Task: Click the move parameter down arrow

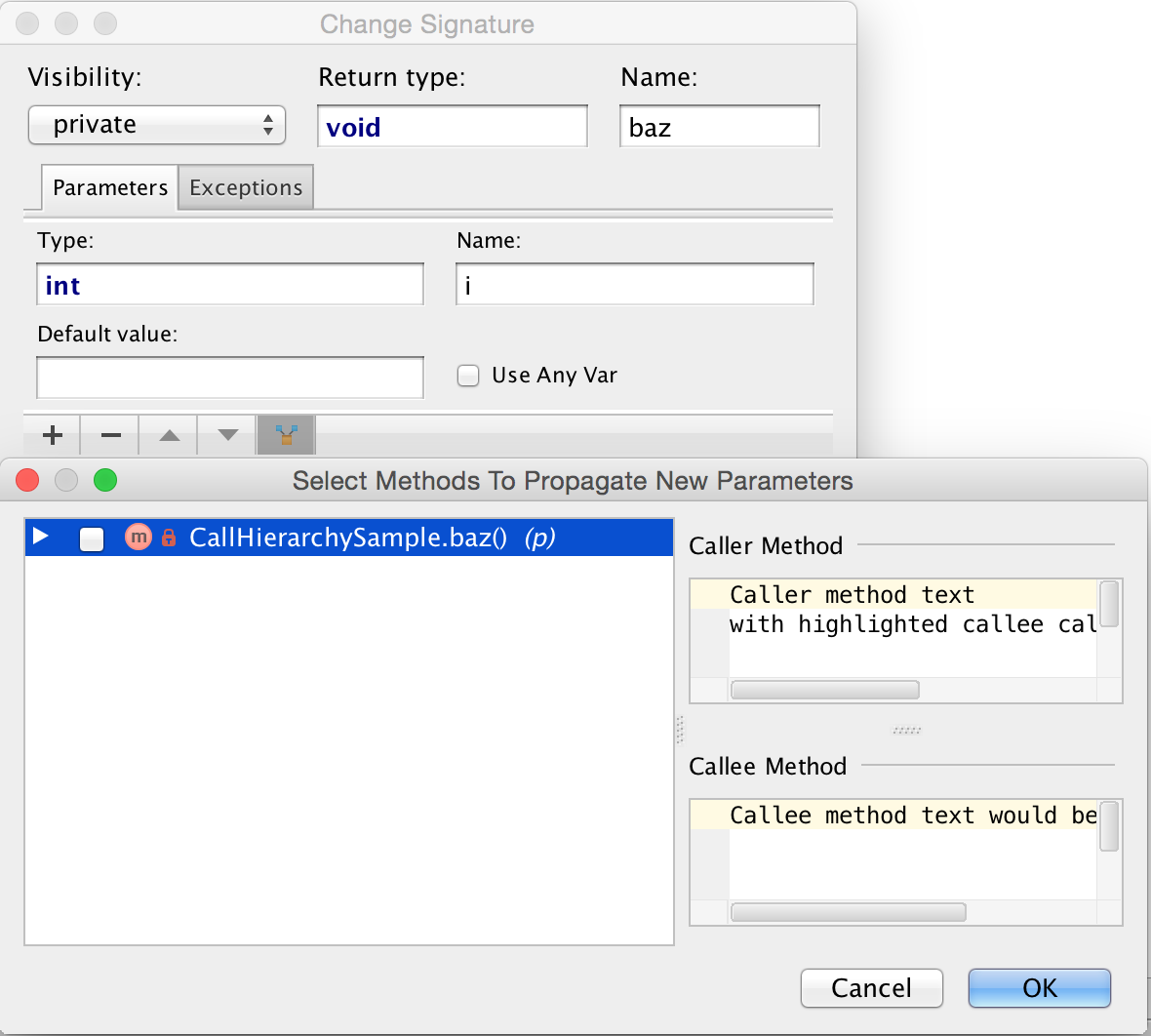Action: pyautogui.click(x=228, y=435)
